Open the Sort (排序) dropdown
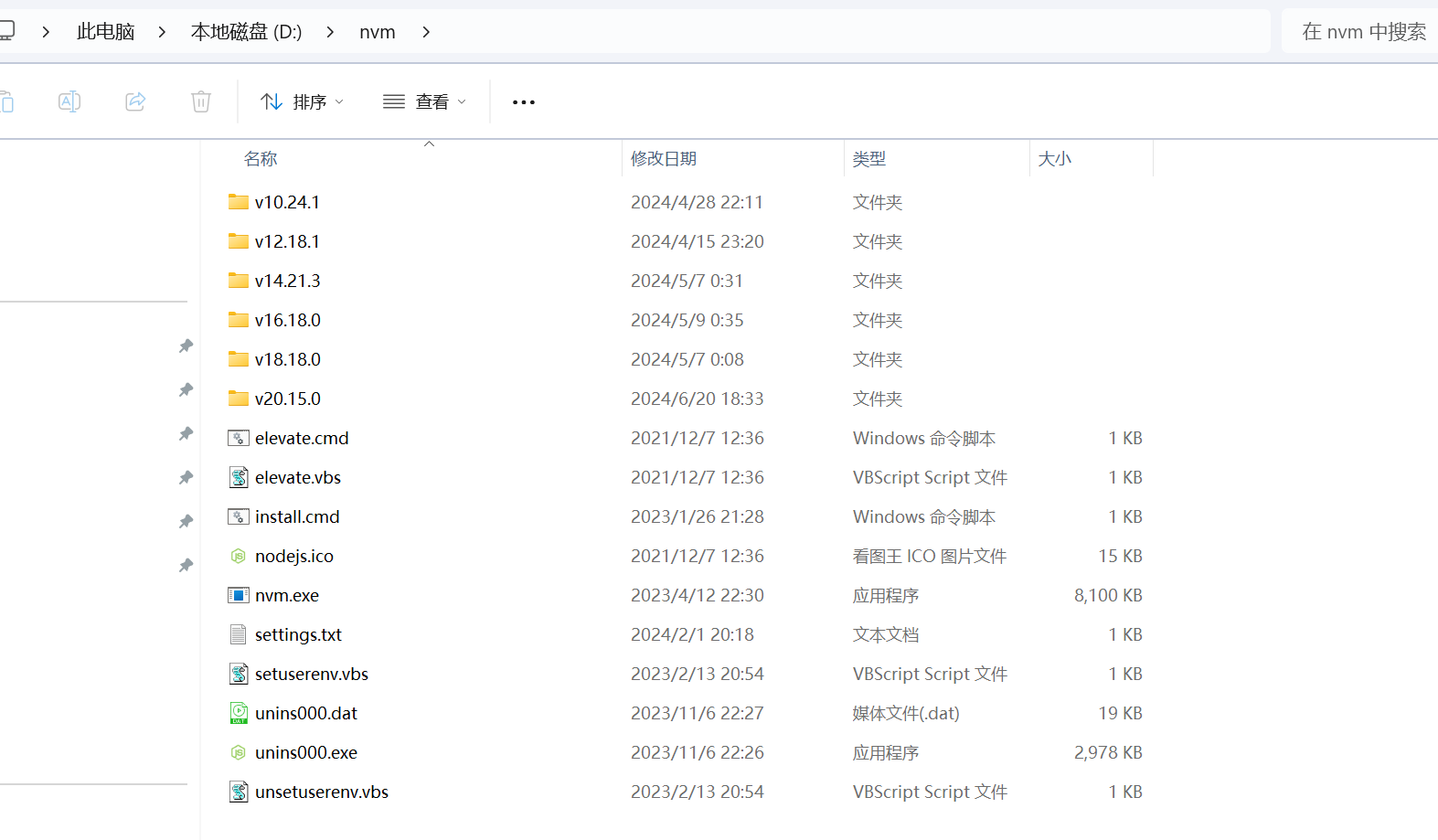 pos(302,101)
